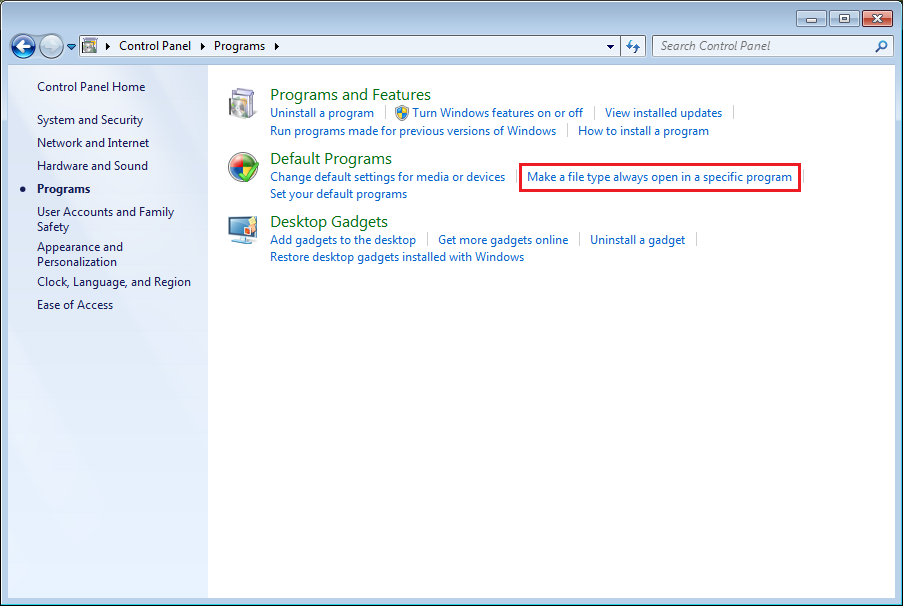Viewport: 903px width, 606px height.
Task: Go to Network and Internet
Action: [93, 143]
